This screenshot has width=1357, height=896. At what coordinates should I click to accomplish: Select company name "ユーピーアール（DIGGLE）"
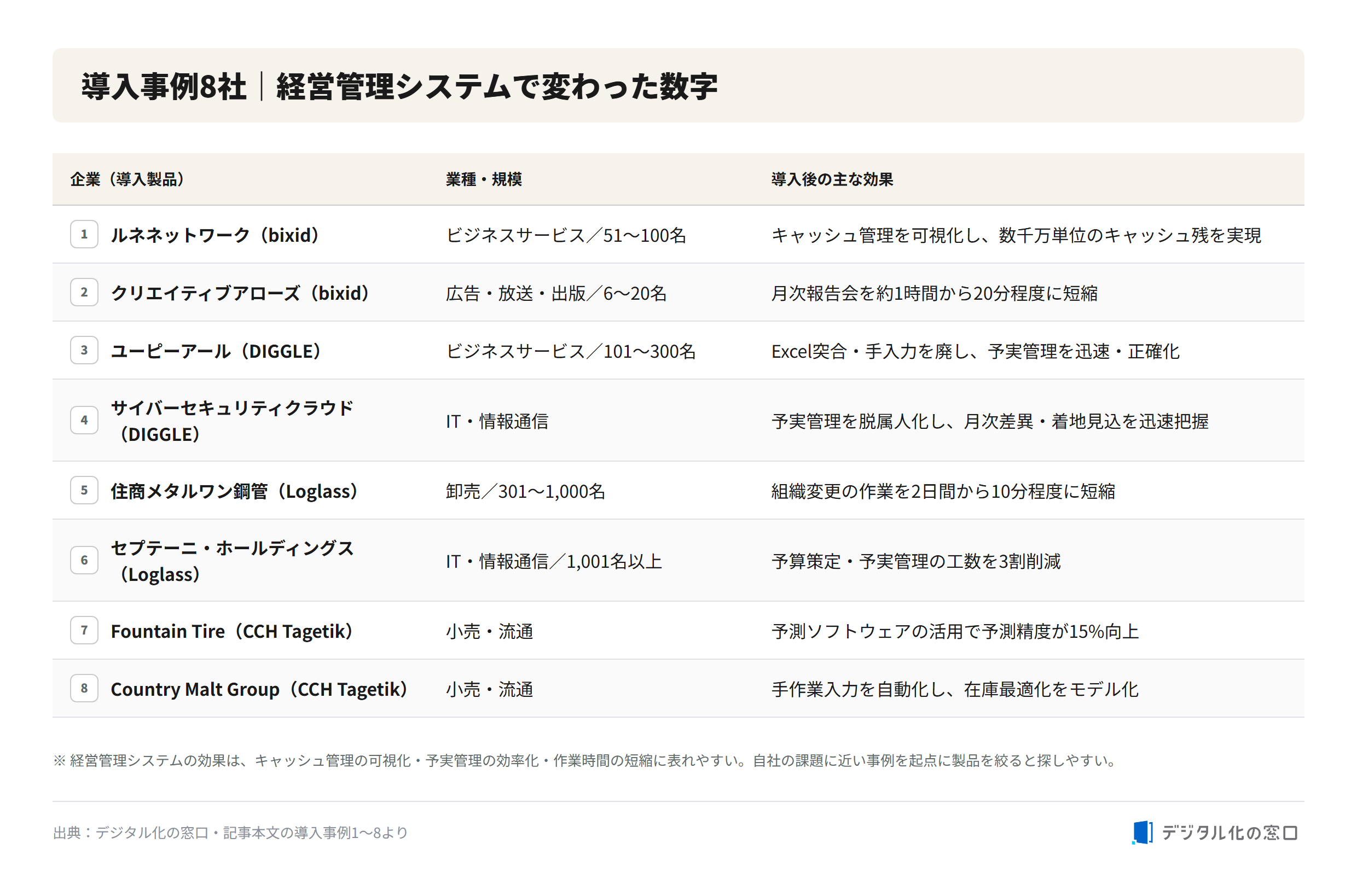point(216,351)
